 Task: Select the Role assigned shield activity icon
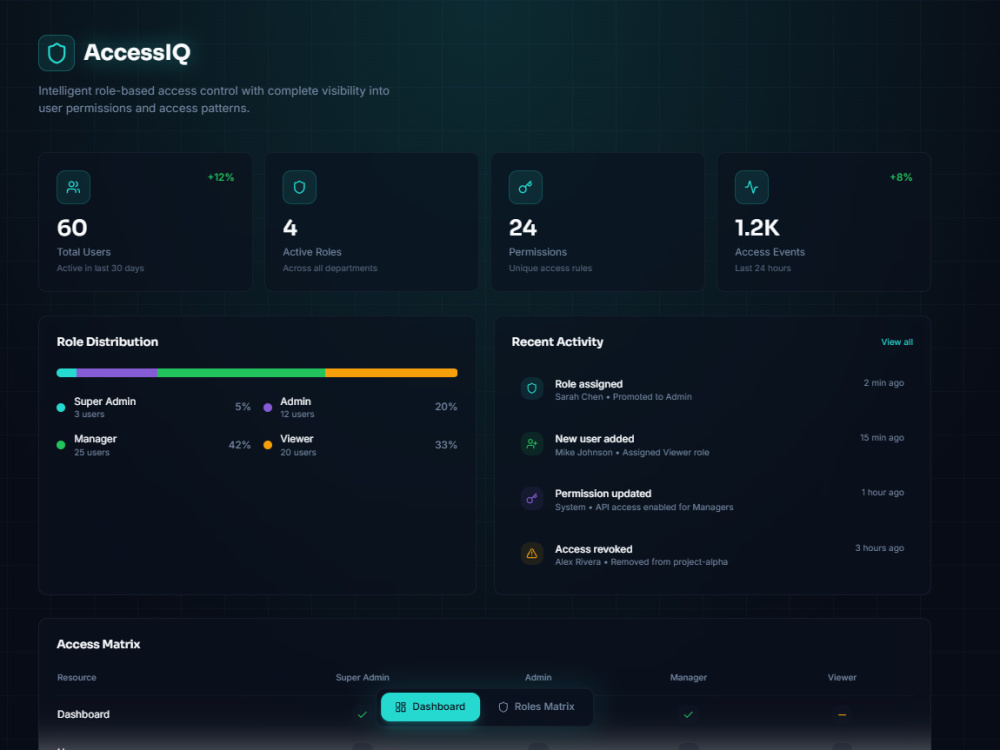531,388
